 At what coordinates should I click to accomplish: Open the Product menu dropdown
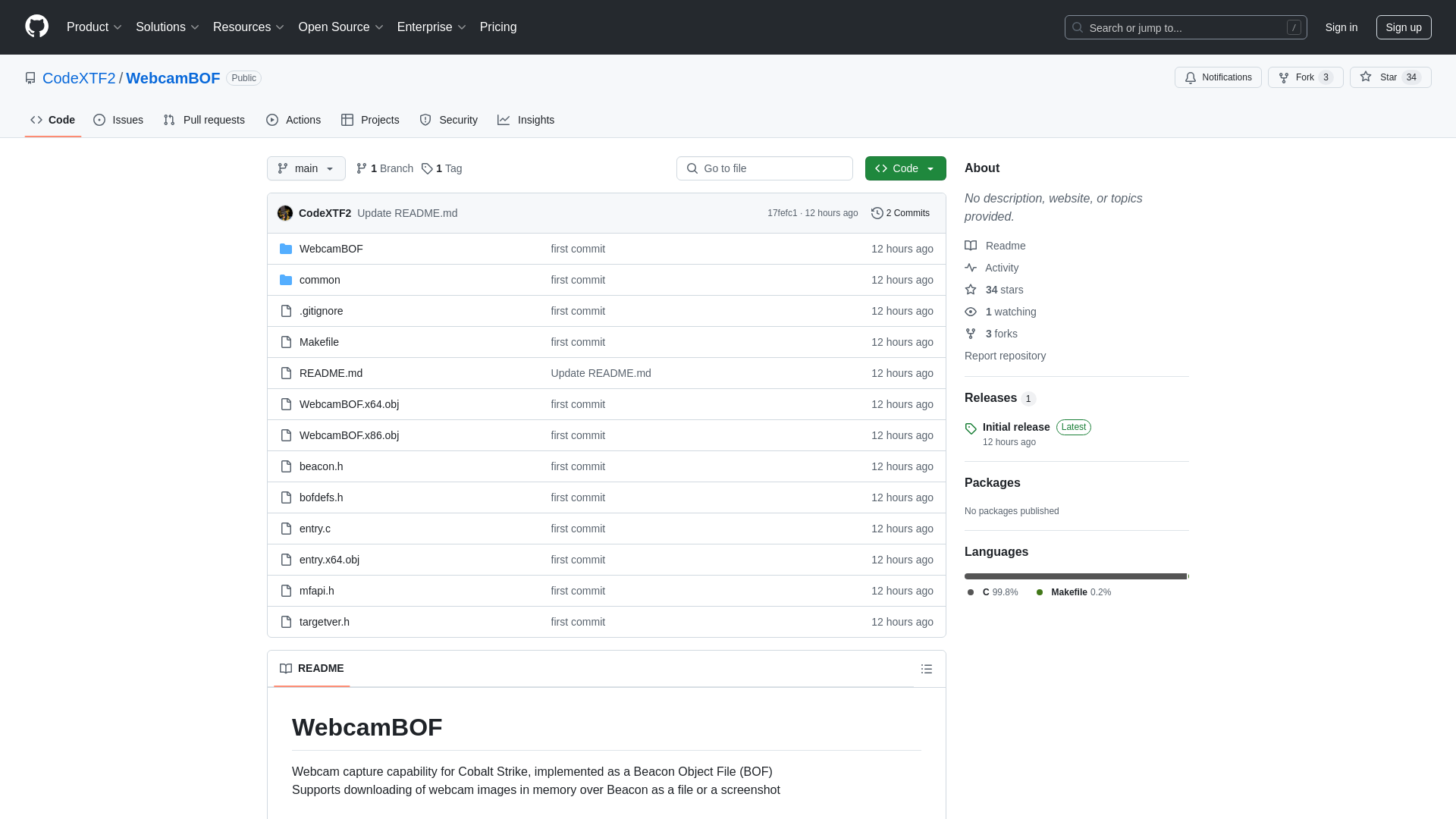94,27
